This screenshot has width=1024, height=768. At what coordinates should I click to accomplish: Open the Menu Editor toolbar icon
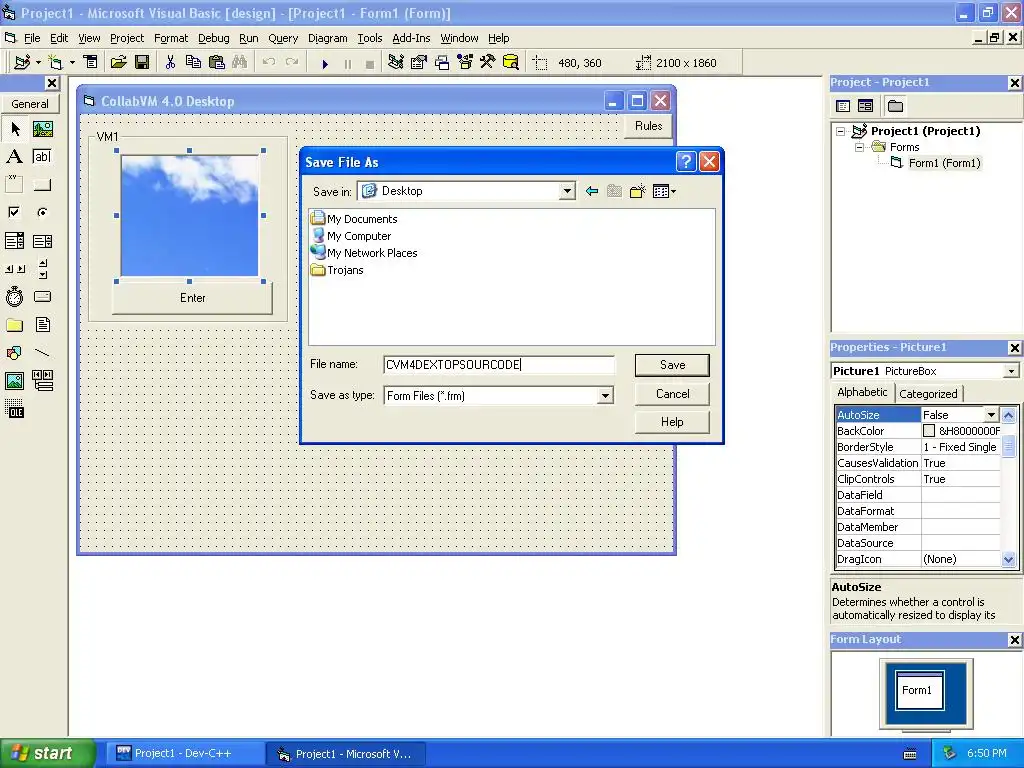point(91,63)
